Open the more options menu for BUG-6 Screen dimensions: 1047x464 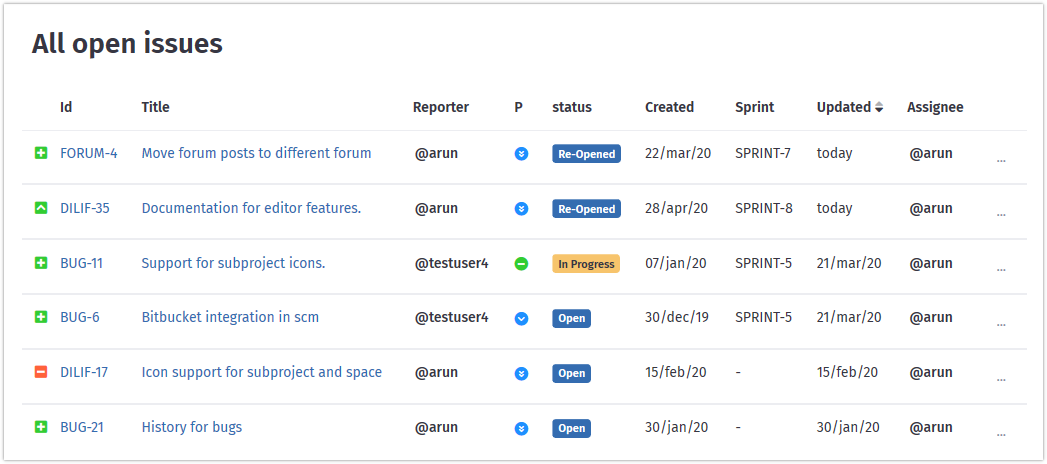(x=1001, y=324)
